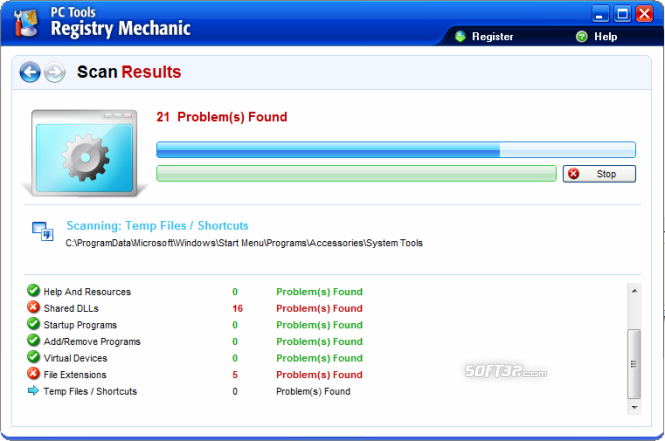The width and height of the screenshot is (665, 441).
Task: Click the scanning computers icon beside the path
Action: (42, 231)
